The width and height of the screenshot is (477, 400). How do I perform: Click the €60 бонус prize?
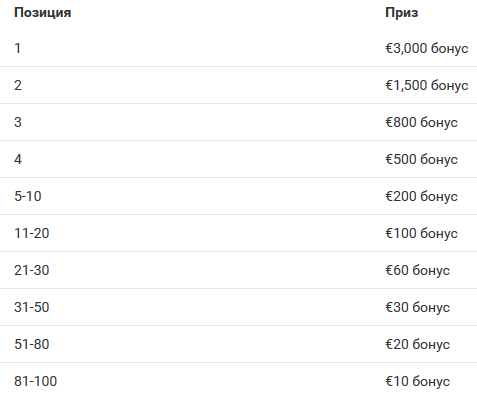[417, 270]
